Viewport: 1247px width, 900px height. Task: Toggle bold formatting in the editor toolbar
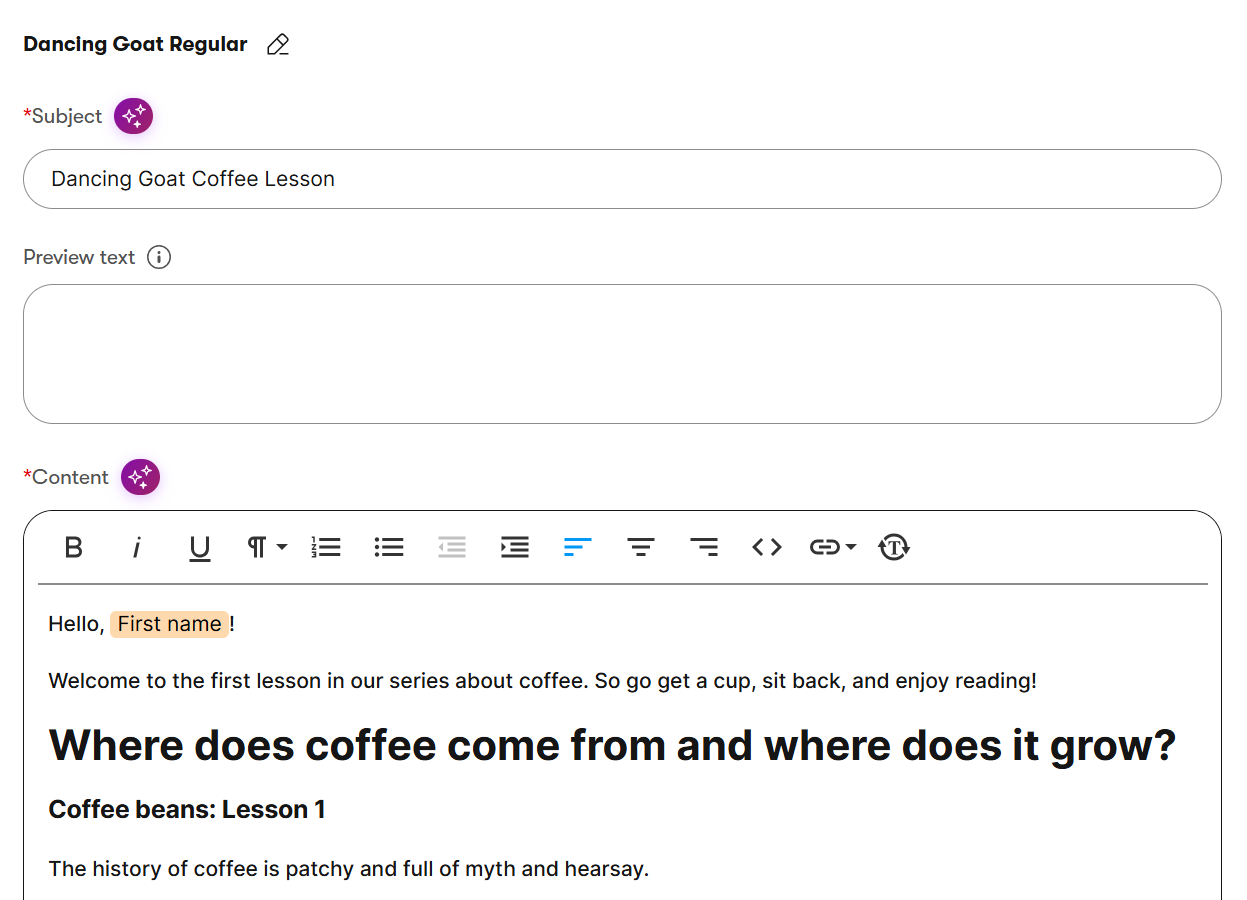[73, 547]
